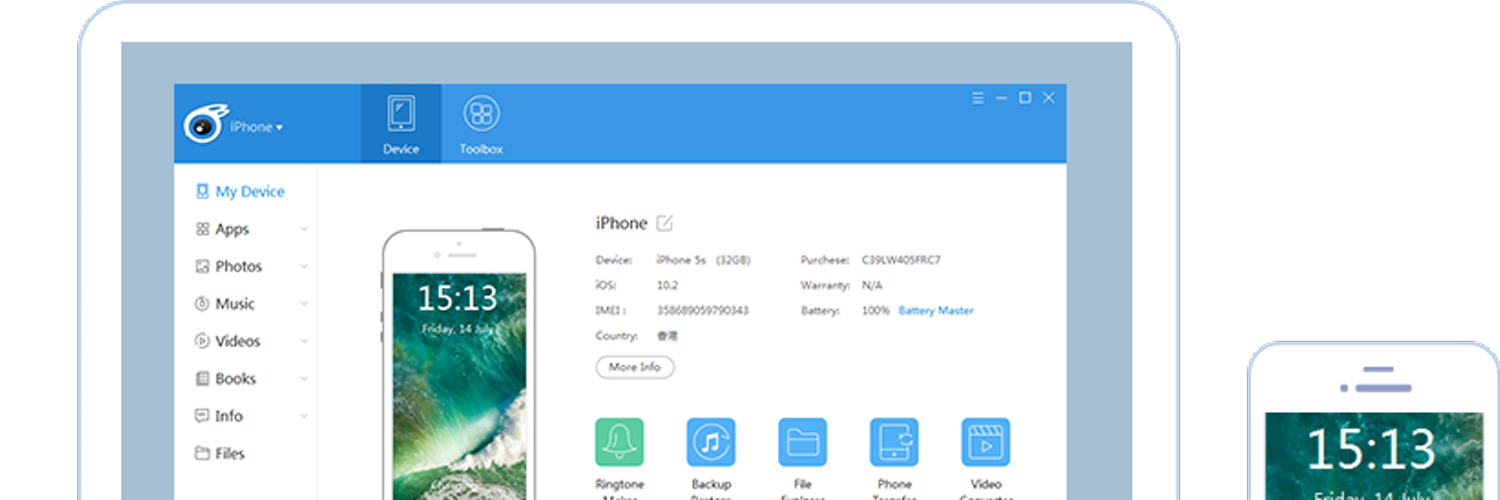Open the Device tab
Image resolution: width=1500 pixels, height=500 pixels.
click(401, 124)
